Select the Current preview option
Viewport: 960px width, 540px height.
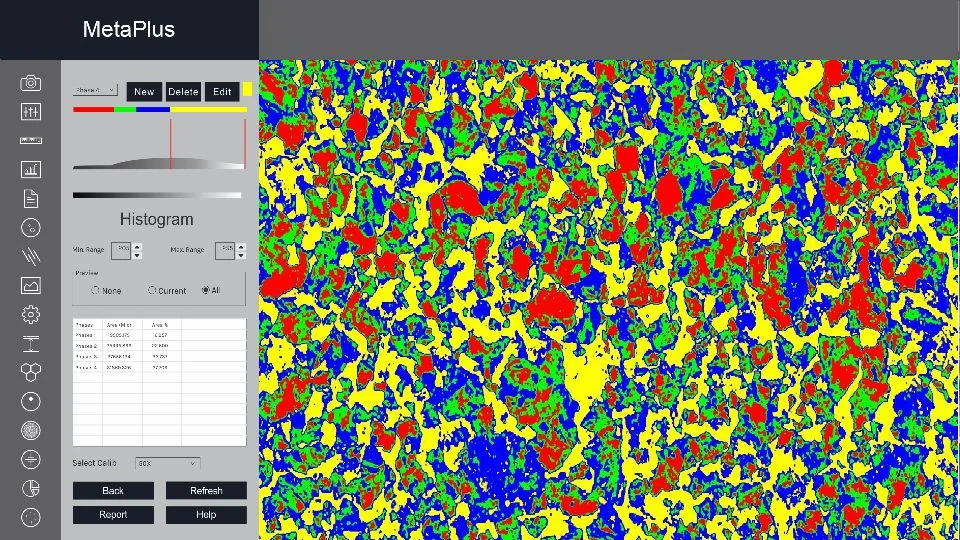point(152,290)
